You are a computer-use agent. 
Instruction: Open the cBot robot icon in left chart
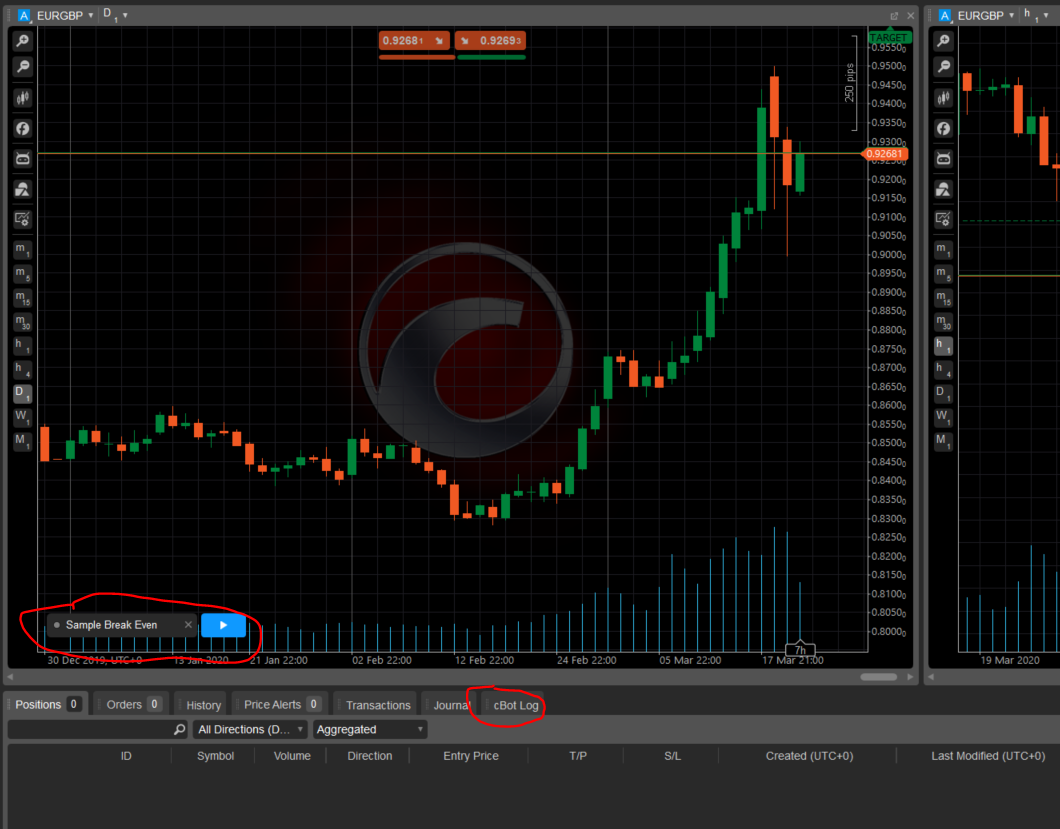(x=22, y=159)
